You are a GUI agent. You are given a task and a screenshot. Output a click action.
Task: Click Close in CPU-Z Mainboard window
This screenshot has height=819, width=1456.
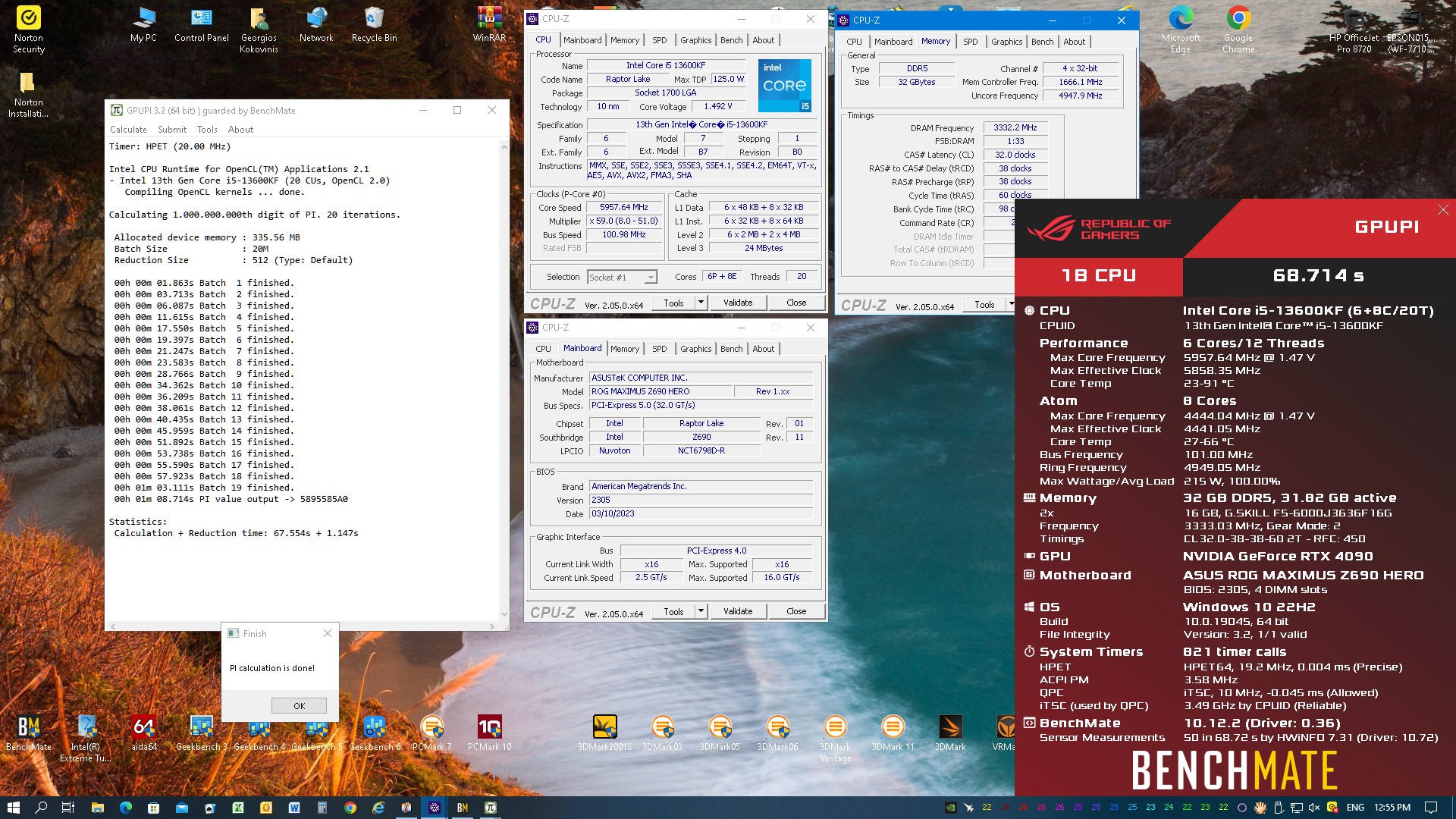click(x=796, y=611)
